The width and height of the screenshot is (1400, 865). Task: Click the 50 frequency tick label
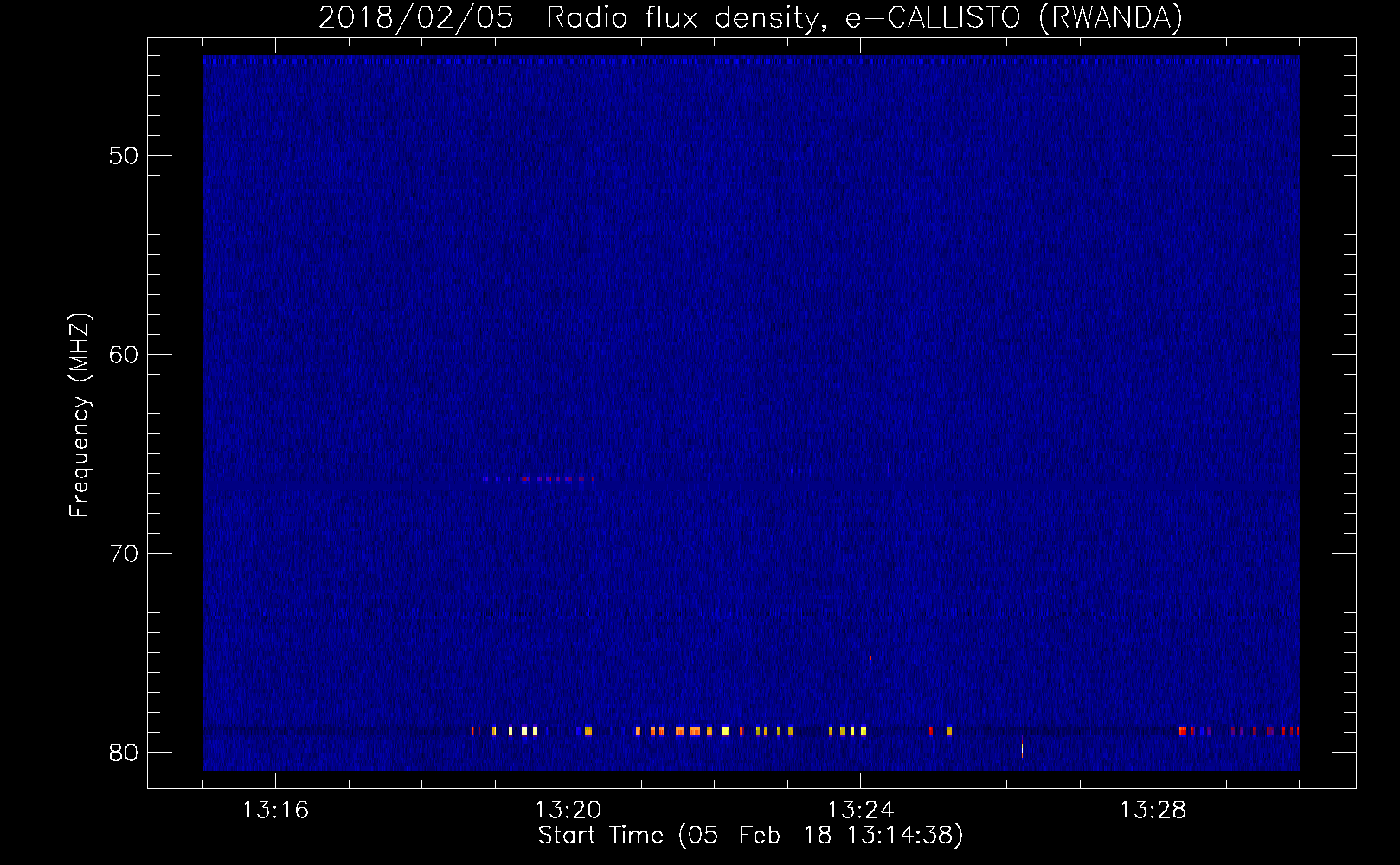click(x=124, y=156)
